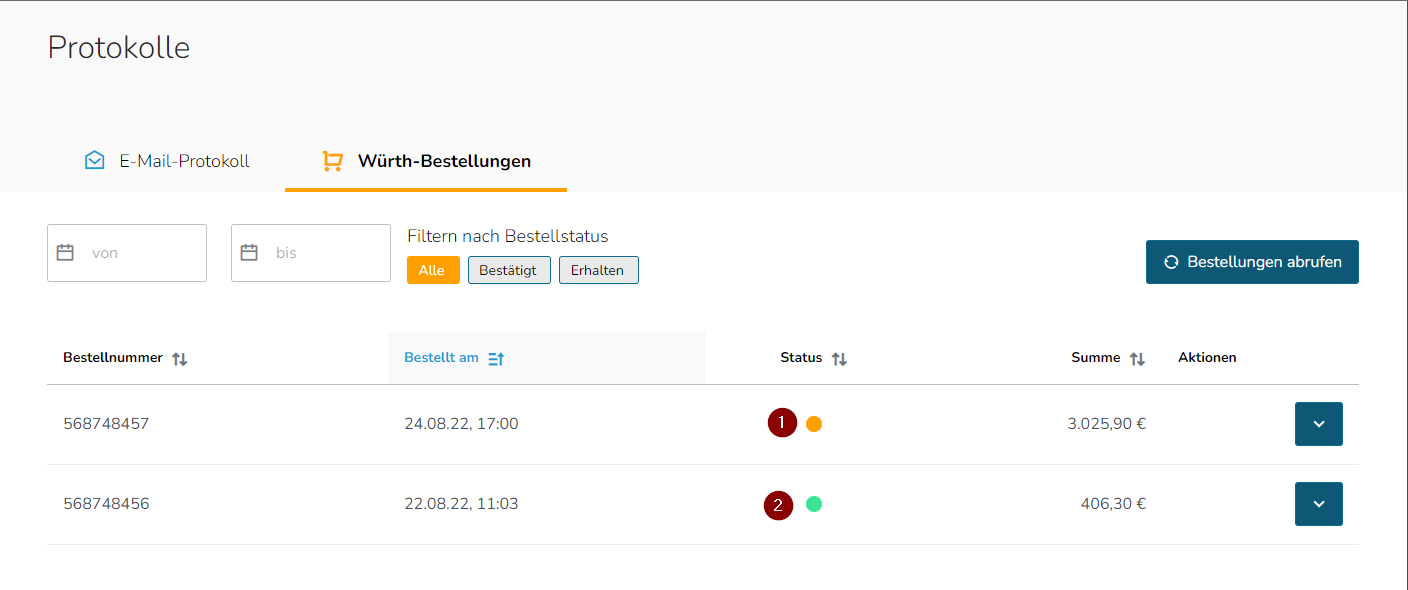Click the calendar icon in the bis field
The image size is (1408, 590).
point(249,253)
